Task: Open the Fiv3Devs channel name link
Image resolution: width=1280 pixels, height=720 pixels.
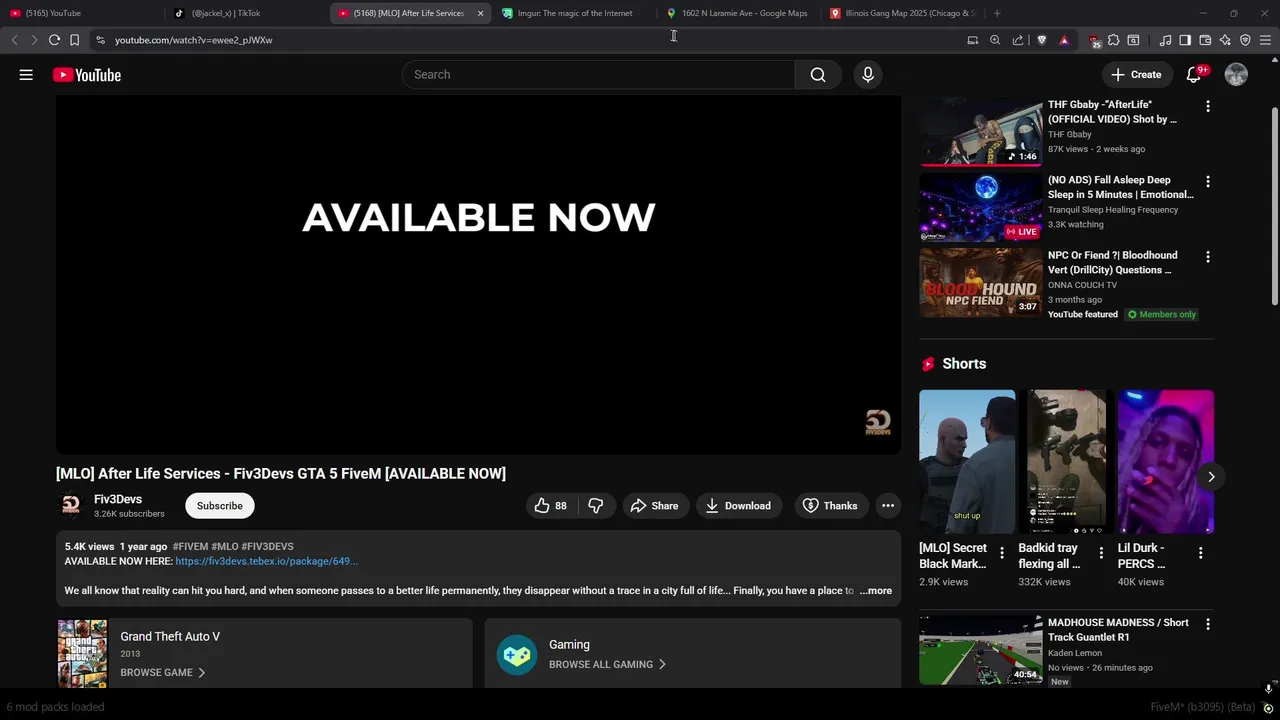Action: 118,499
